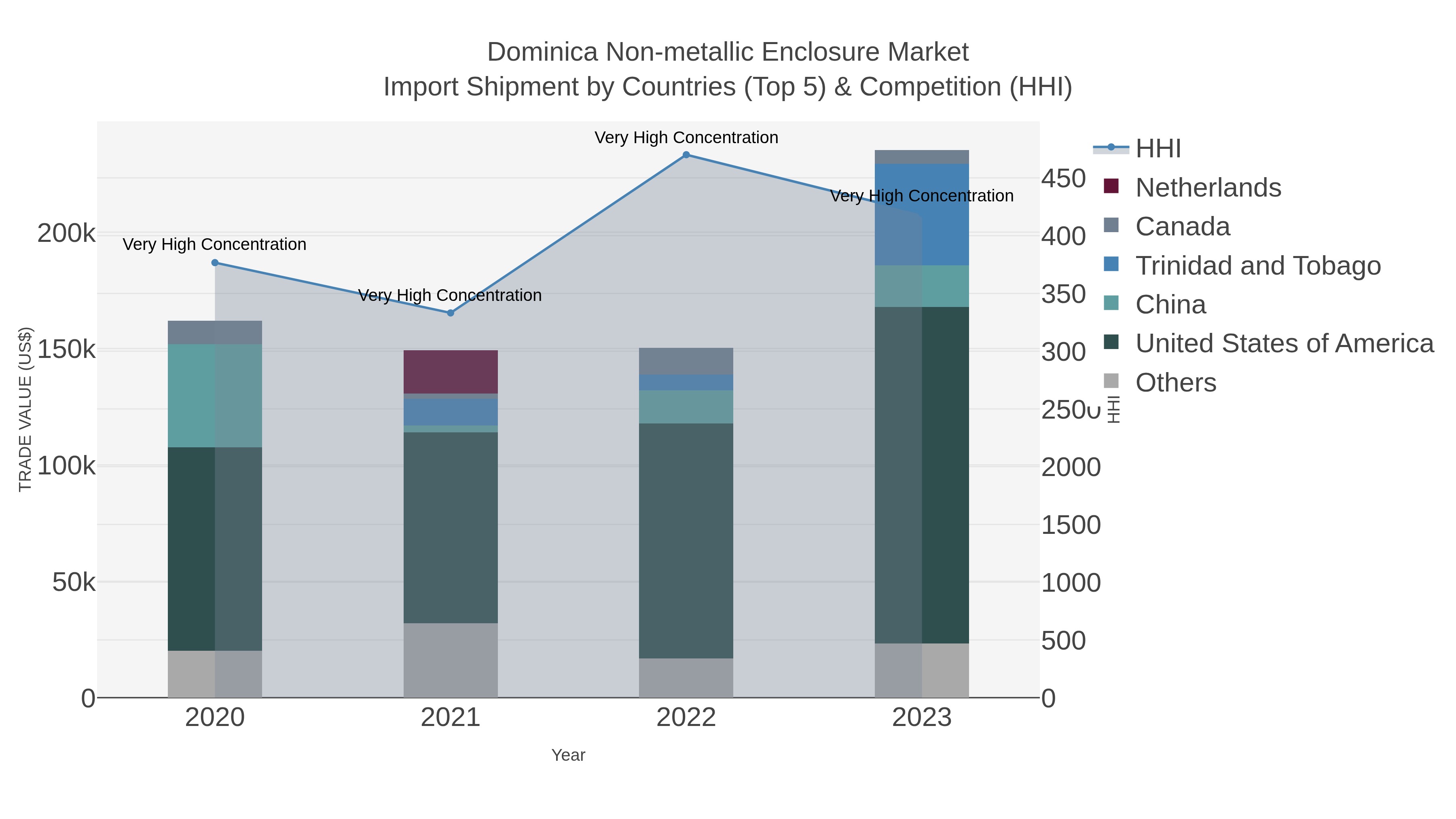Click the 4500 right axis tick label
Screen dimensions: 1456x819
click(1064, 179)
